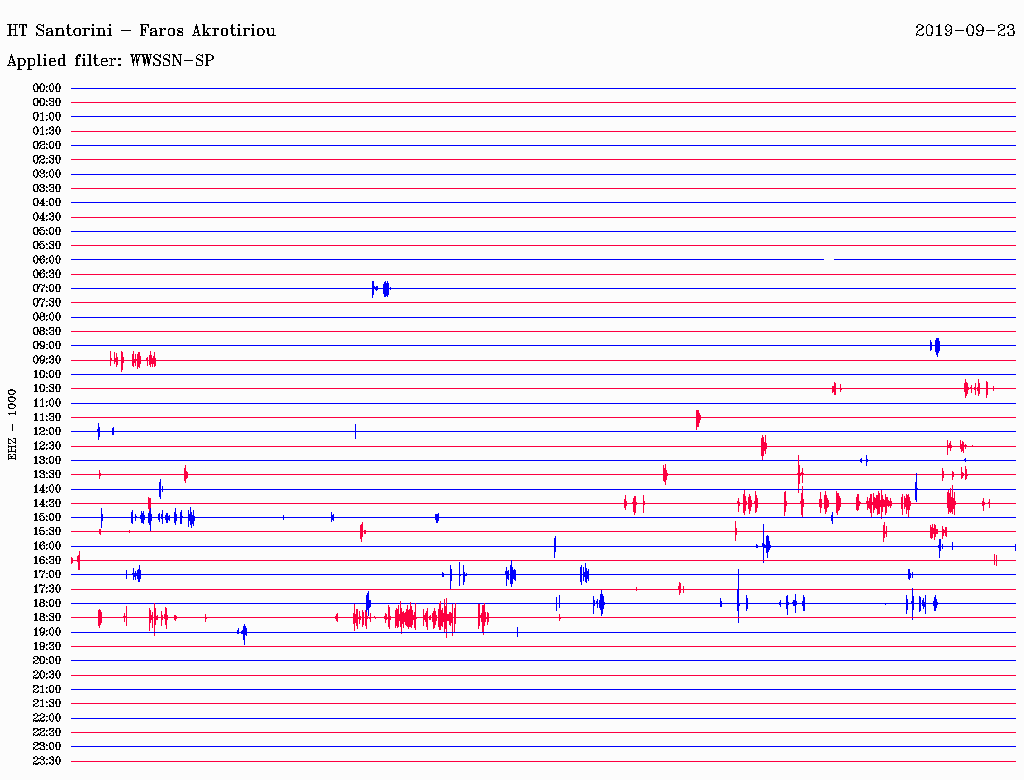Select the 23:30 time label
1024x780 pixels.
[47, 761]
